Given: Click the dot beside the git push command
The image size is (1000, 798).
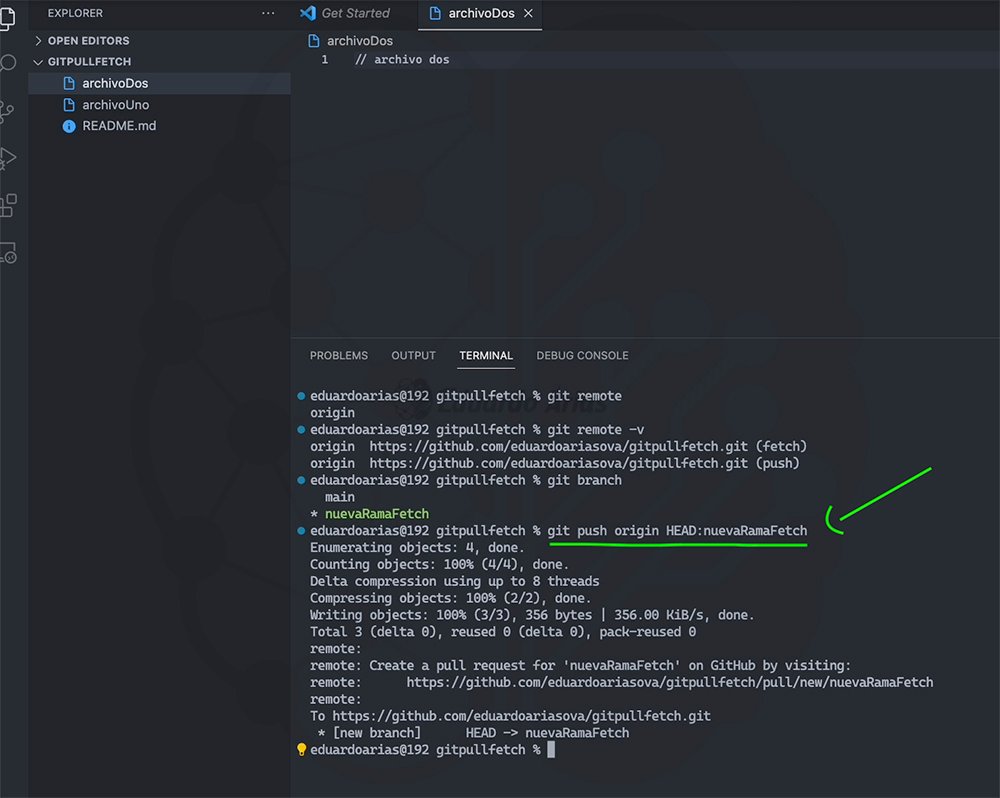Looking at the screenshot, I should point(301,531).
